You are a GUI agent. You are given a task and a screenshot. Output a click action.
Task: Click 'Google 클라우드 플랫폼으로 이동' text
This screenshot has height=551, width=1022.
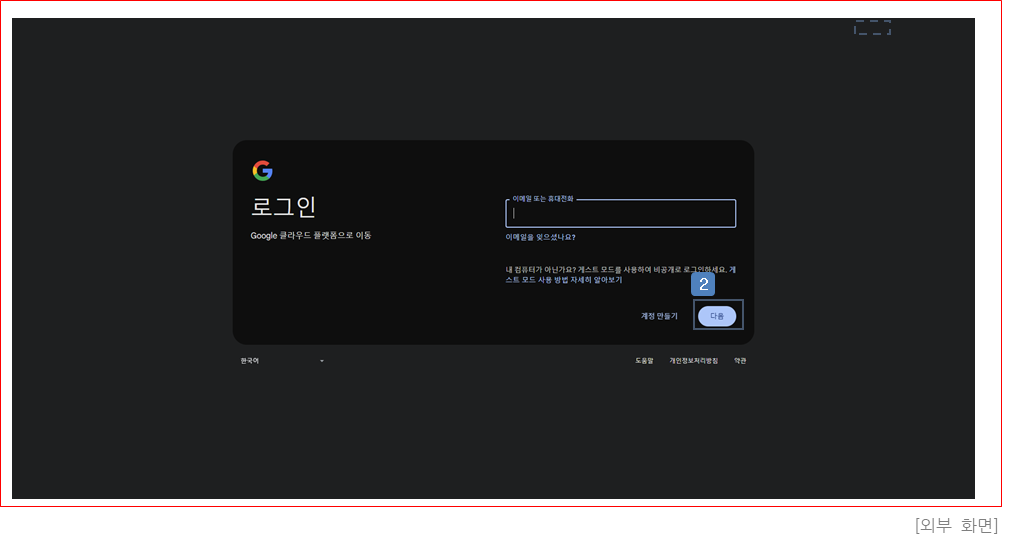pos(311,235)
